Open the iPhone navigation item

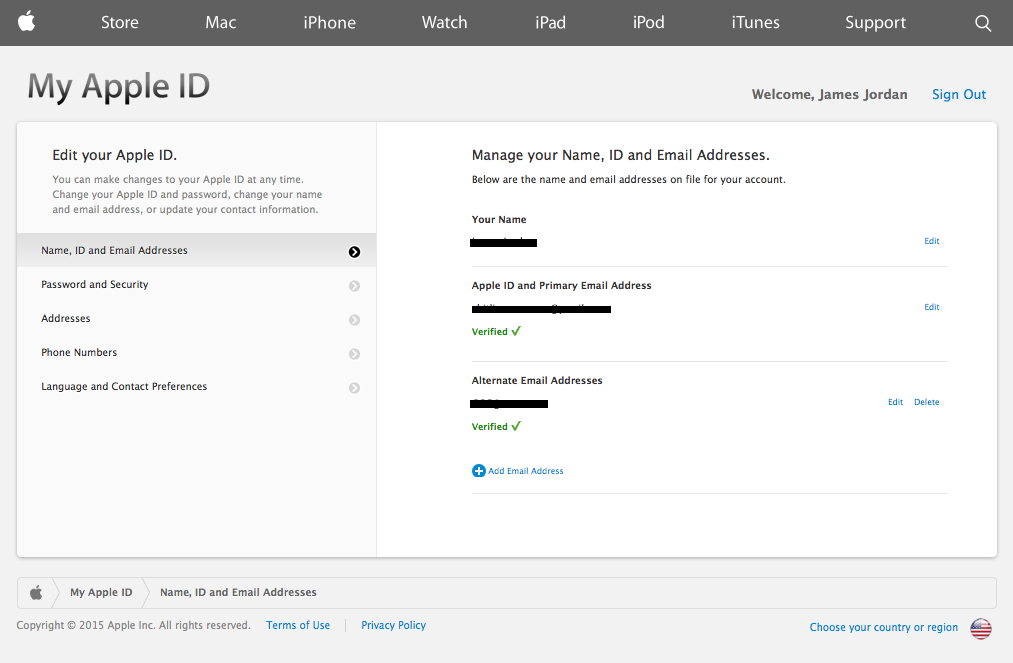(329, 23)
